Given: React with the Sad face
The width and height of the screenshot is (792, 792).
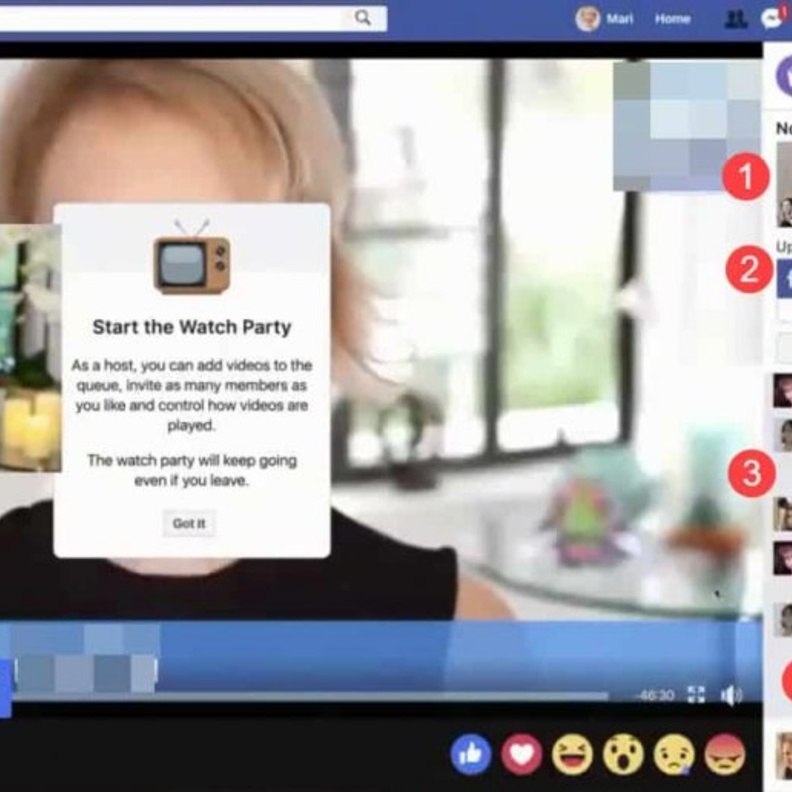Looking at the screenshot, I should pos(674,755).
